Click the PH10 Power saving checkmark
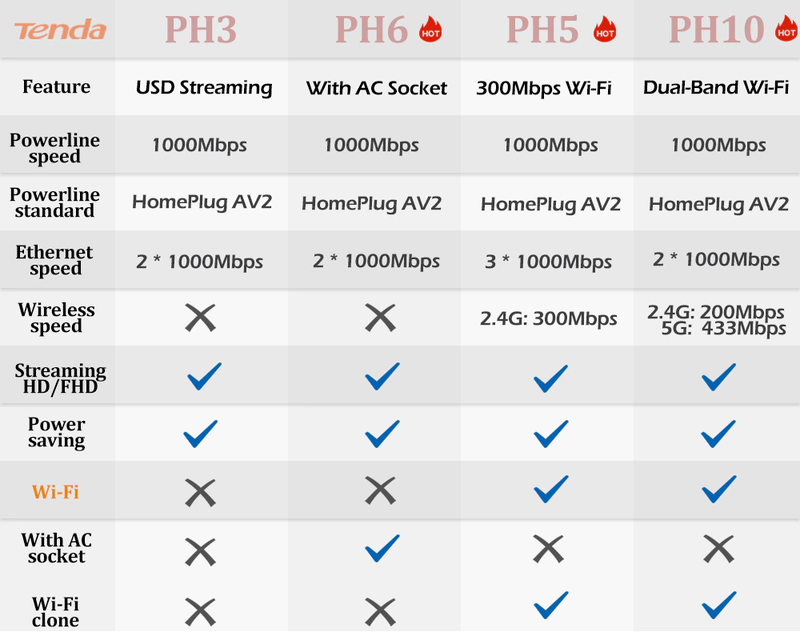Image resolution: width=800 pixels, height=640 pixels. pos(719,434)
